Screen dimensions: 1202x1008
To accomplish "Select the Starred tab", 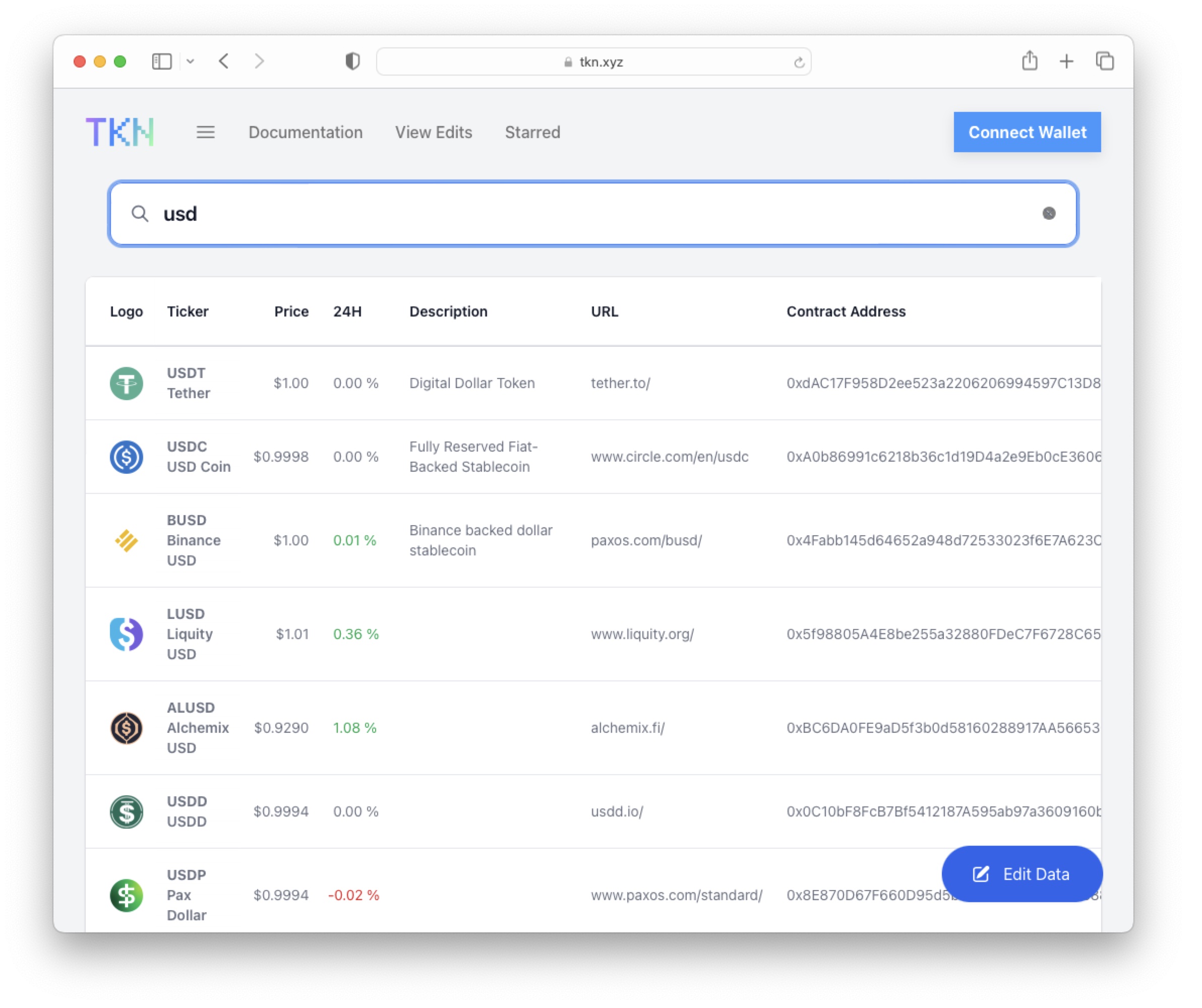I will 532,131.
